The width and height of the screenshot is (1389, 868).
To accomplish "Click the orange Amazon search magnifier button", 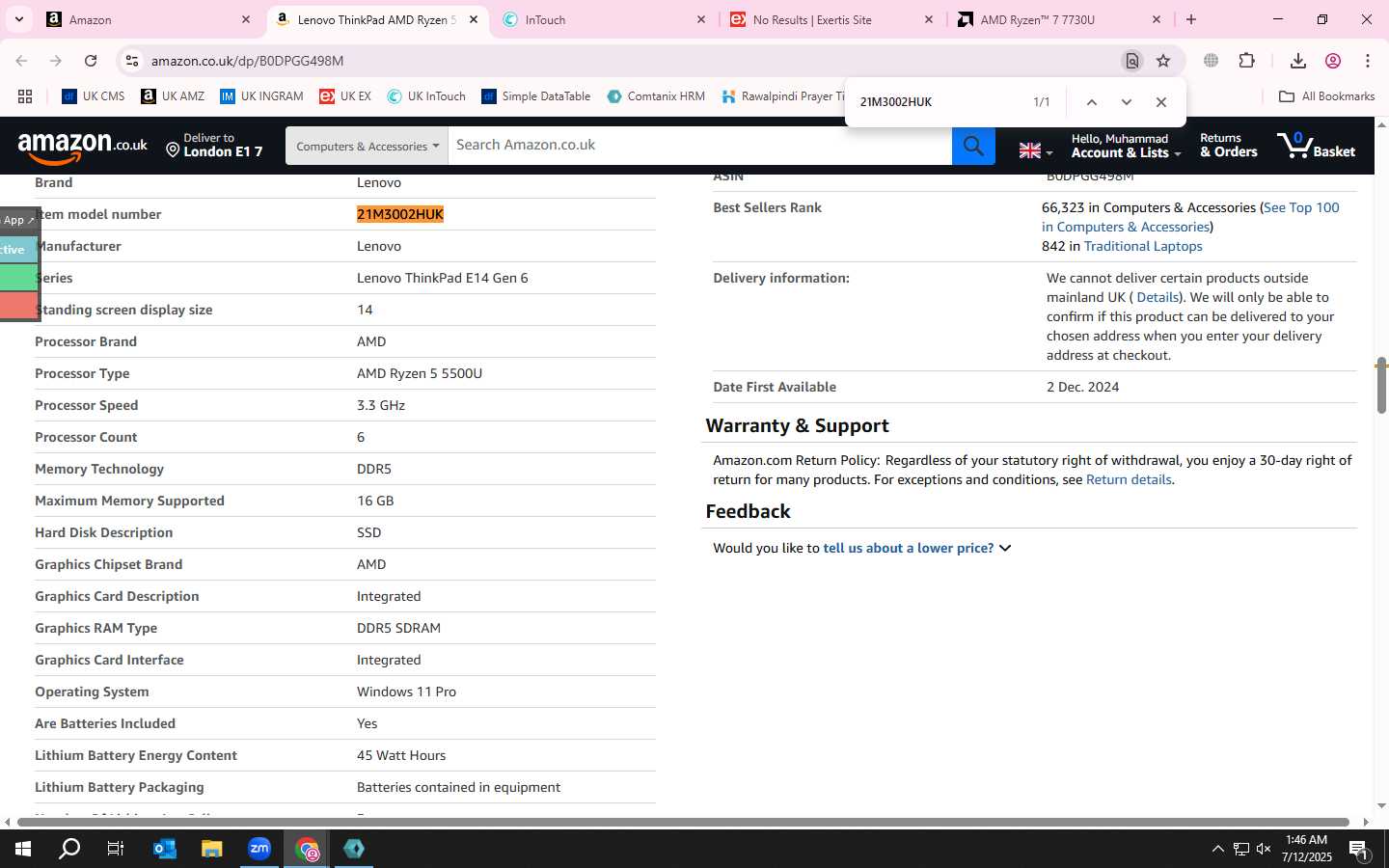I will point(973,146).
